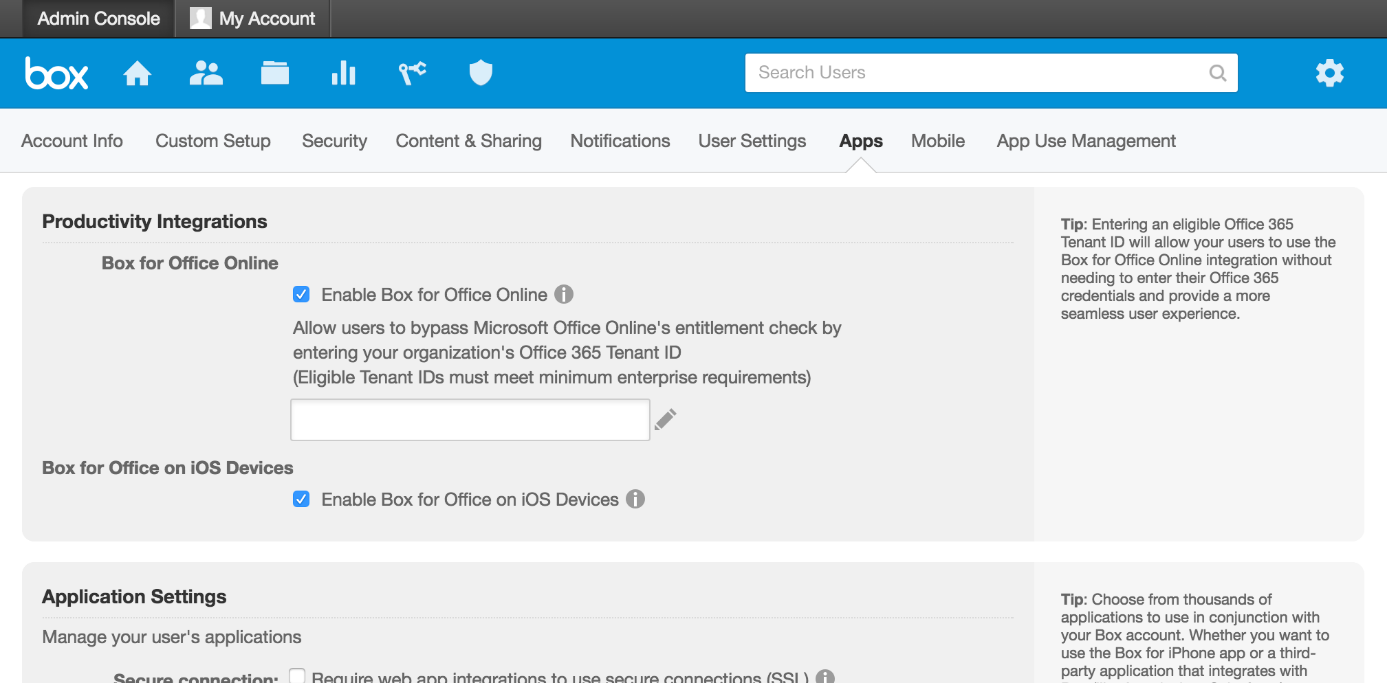The width and height of the screenshot is (1387, 683).
Task: Click the Secure connection label
Action: [x=196, y=679]
